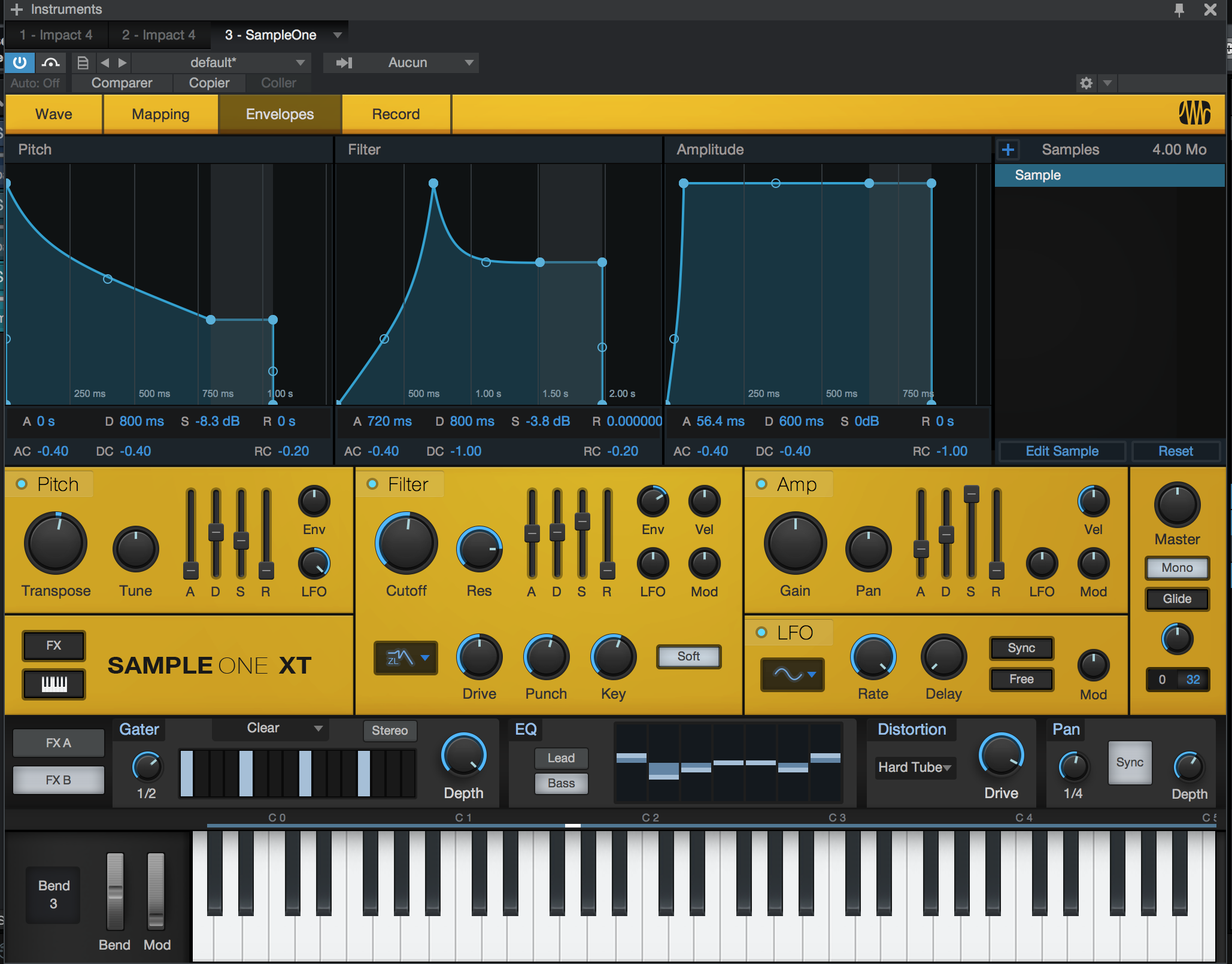
Task: Select the 2 - Impact 4 instrument tab
Action: tap(159, 35)
